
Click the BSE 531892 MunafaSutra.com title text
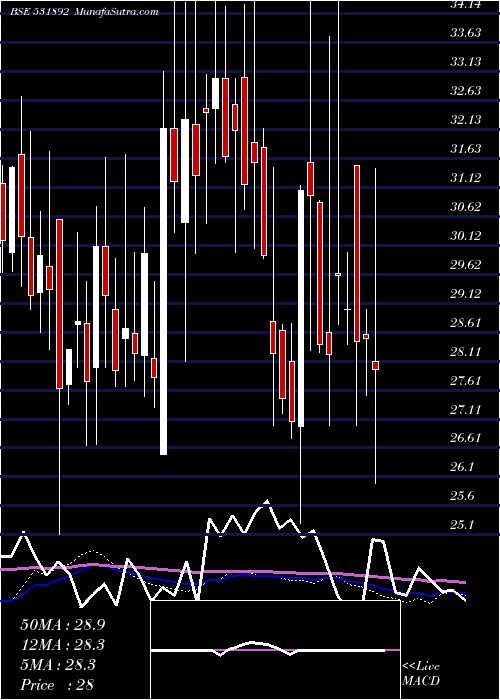(84, 12)
